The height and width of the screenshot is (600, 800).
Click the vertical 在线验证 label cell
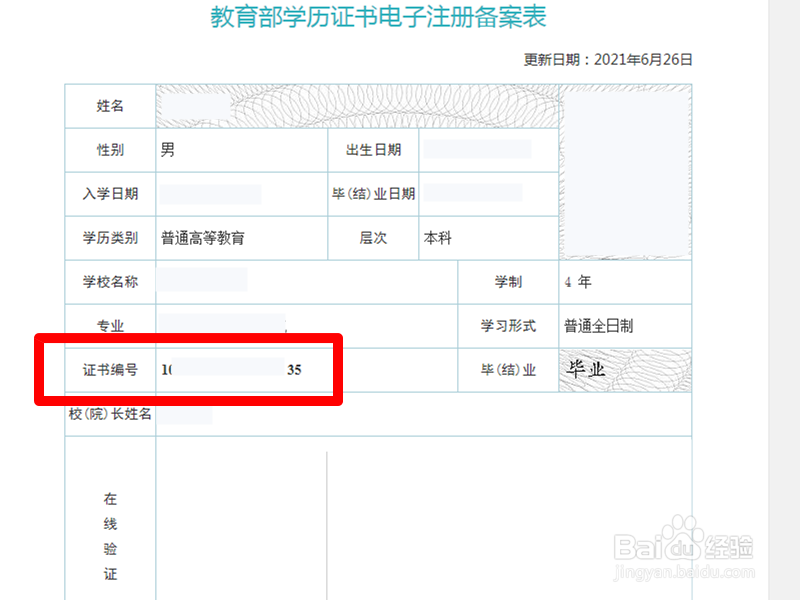click(x=110, y=536)
